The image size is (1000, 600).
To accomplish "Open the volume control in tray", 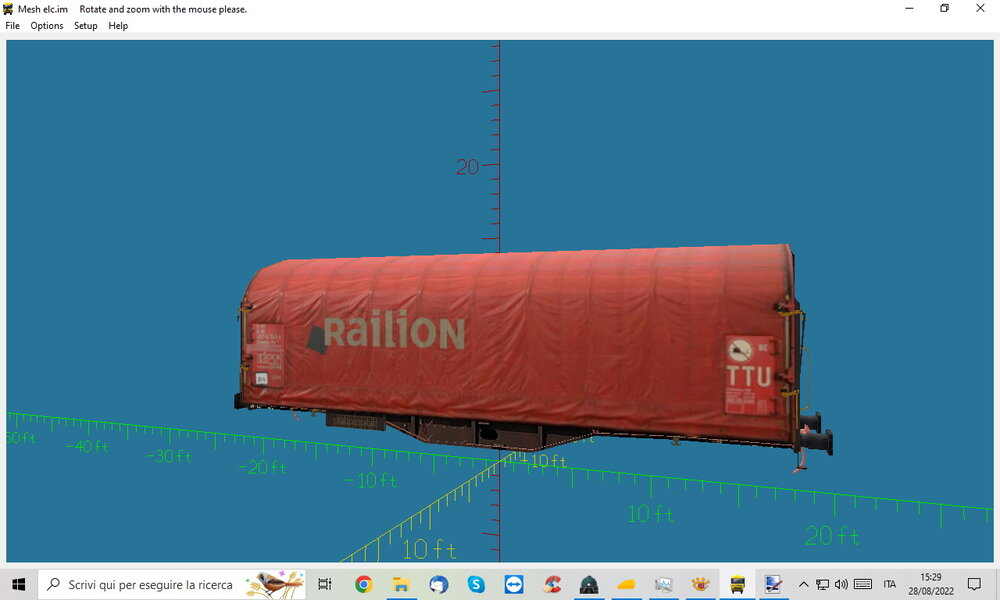I will tap(841, 584).
